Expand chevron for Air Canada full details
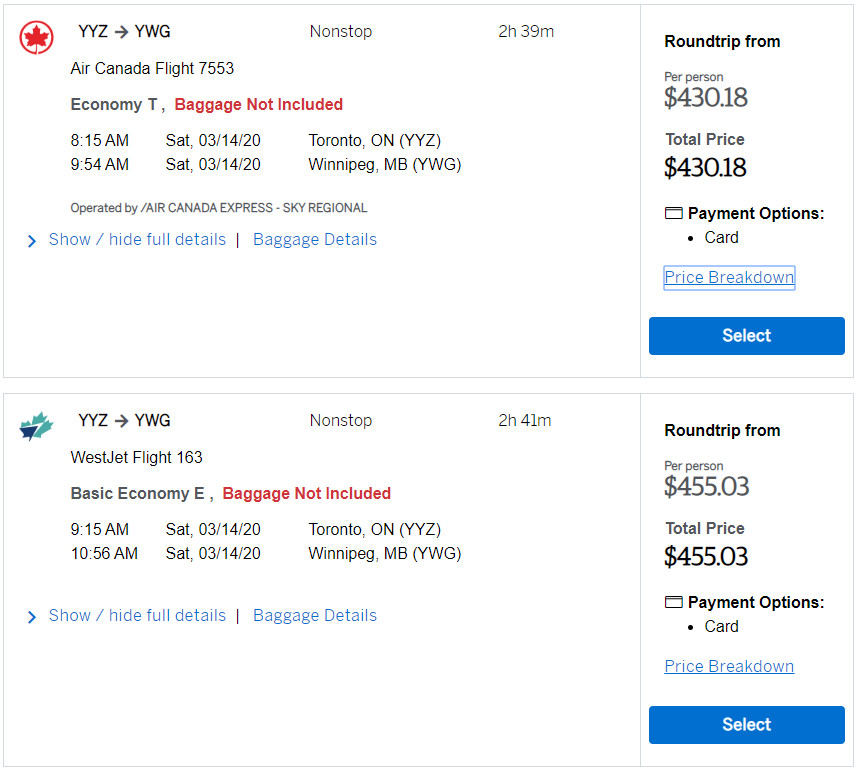 point(32,240)
